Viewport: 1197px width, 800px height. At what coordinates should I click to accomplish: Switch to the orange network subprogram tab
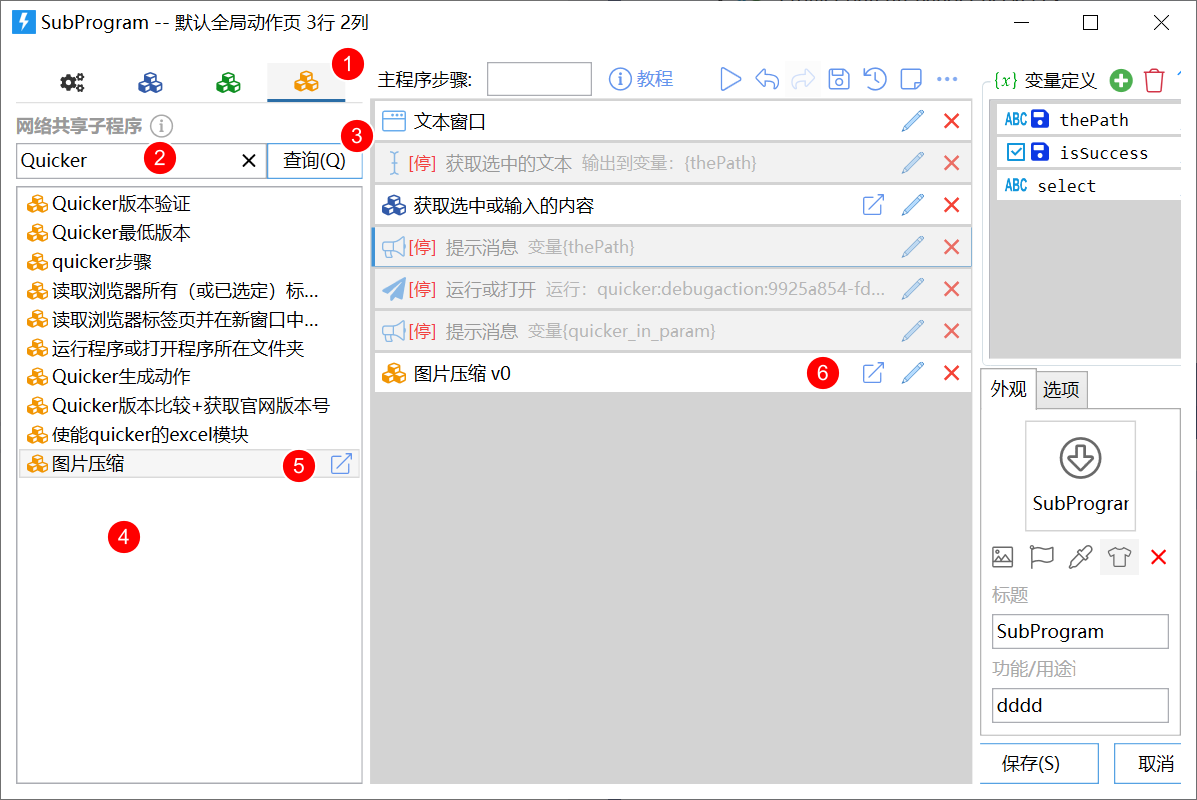[306, 82]
